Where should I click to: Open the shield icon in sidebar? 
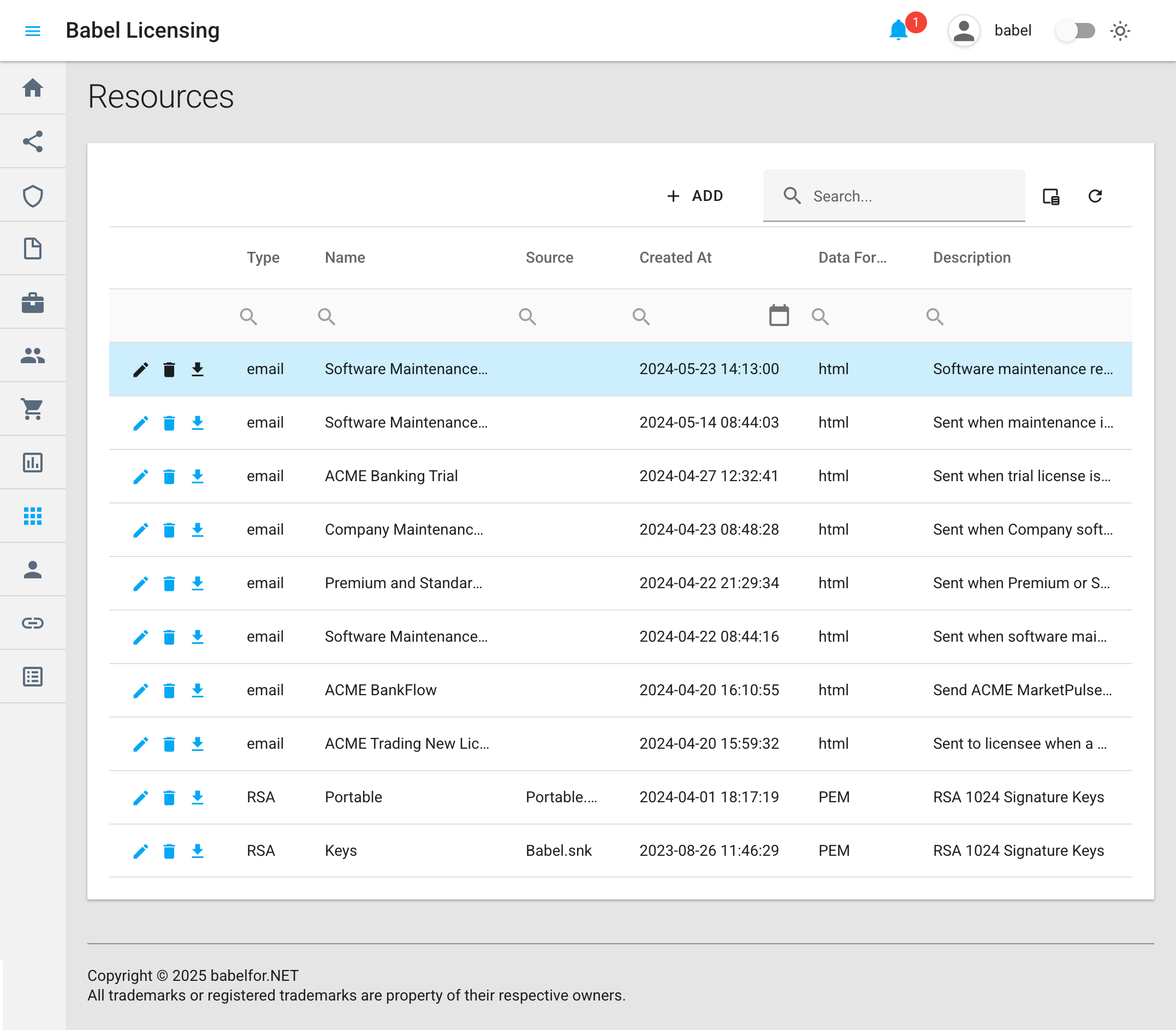33,196
